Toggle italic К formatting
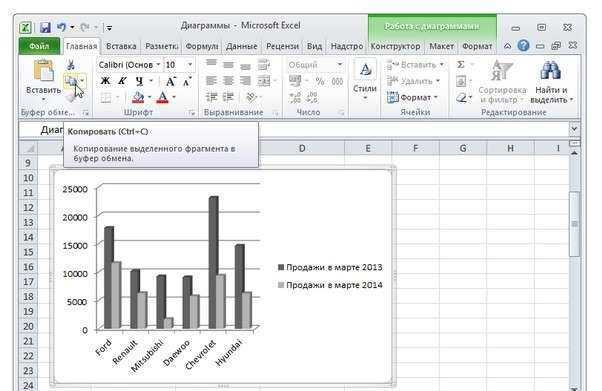The image size is (602, 391). click(122, 81)
